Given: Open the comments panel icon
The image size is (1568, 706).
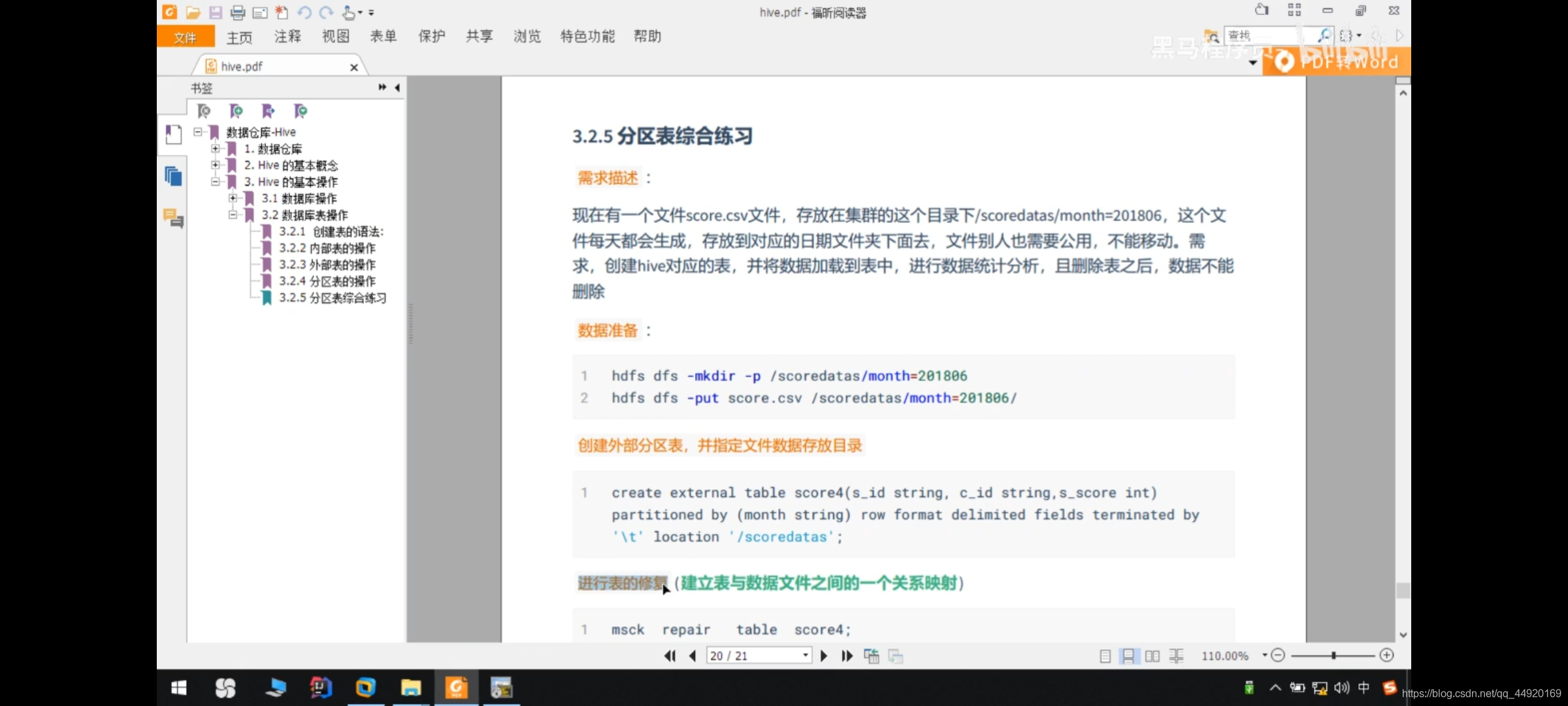Looking at the screenshot, I should pyautogui.click(x=173, y=218).
